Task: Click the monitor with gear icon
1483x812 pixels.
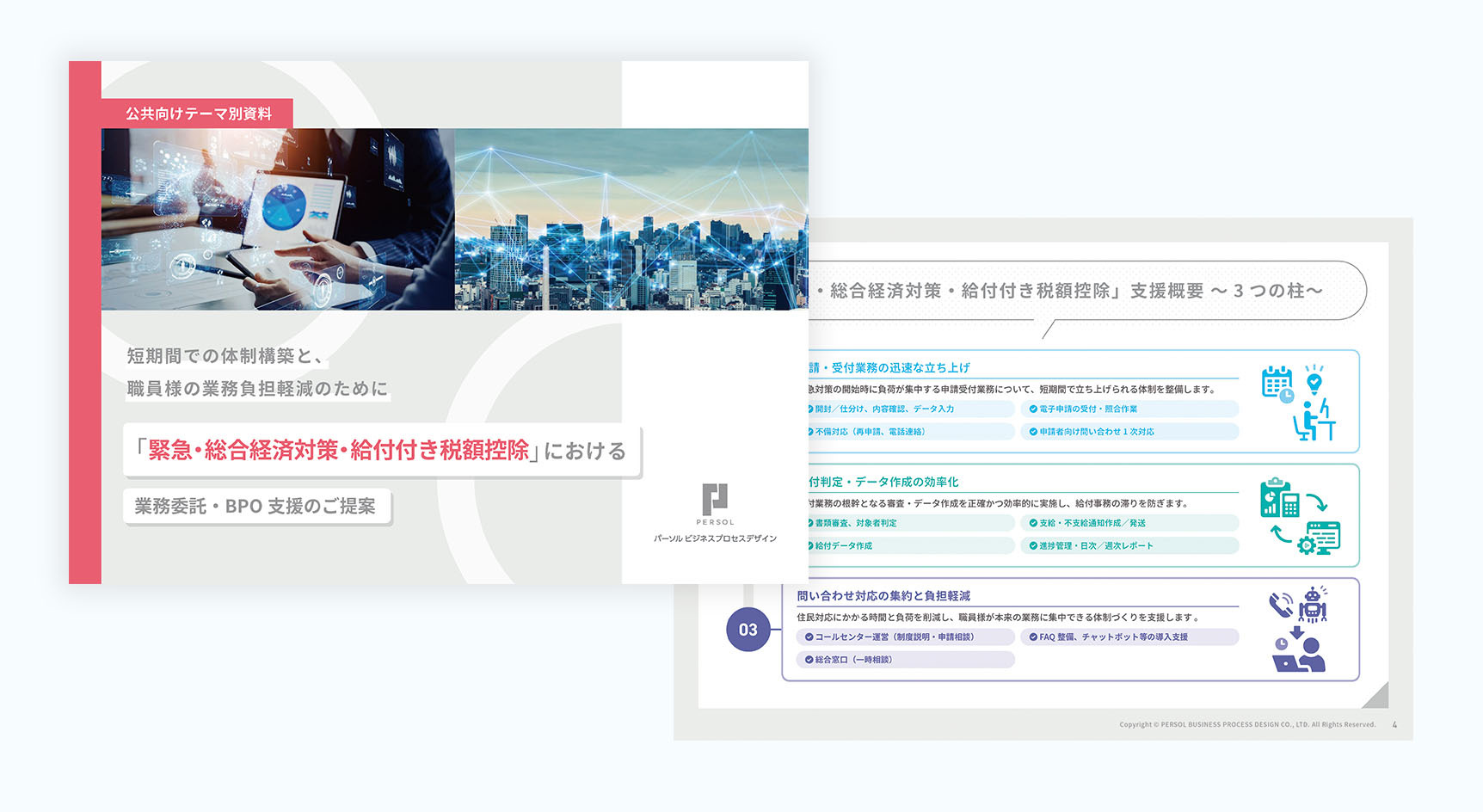Action: click(1319, 538)
